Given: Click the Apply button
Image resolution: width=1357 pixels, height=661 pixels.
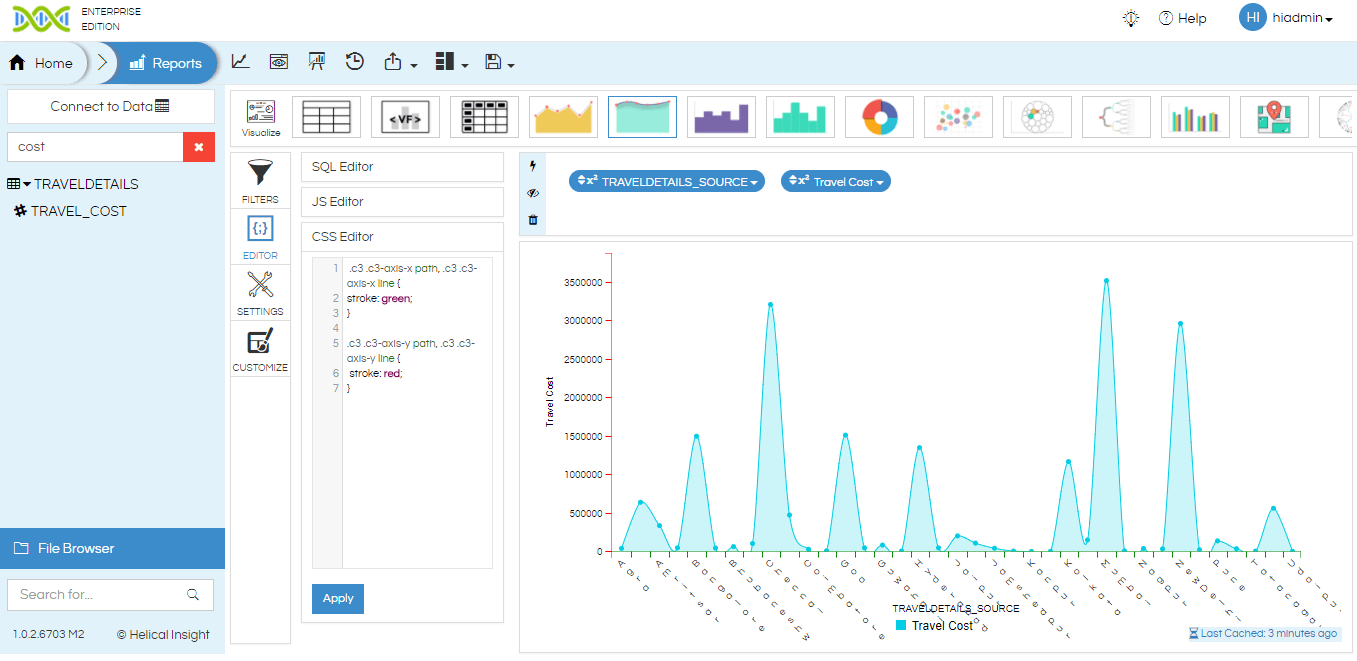Looking at the screenshot, I should pyautogui.click(x=338, y=598).
